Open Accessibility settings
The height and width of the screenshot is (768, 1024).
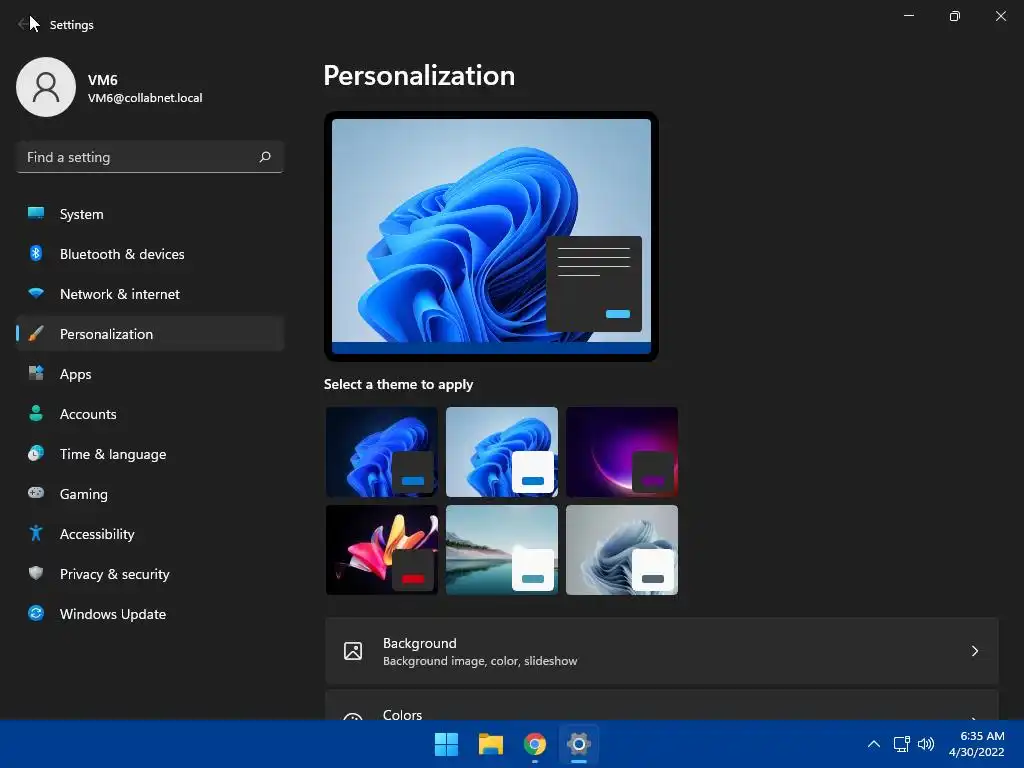[150, 534]
